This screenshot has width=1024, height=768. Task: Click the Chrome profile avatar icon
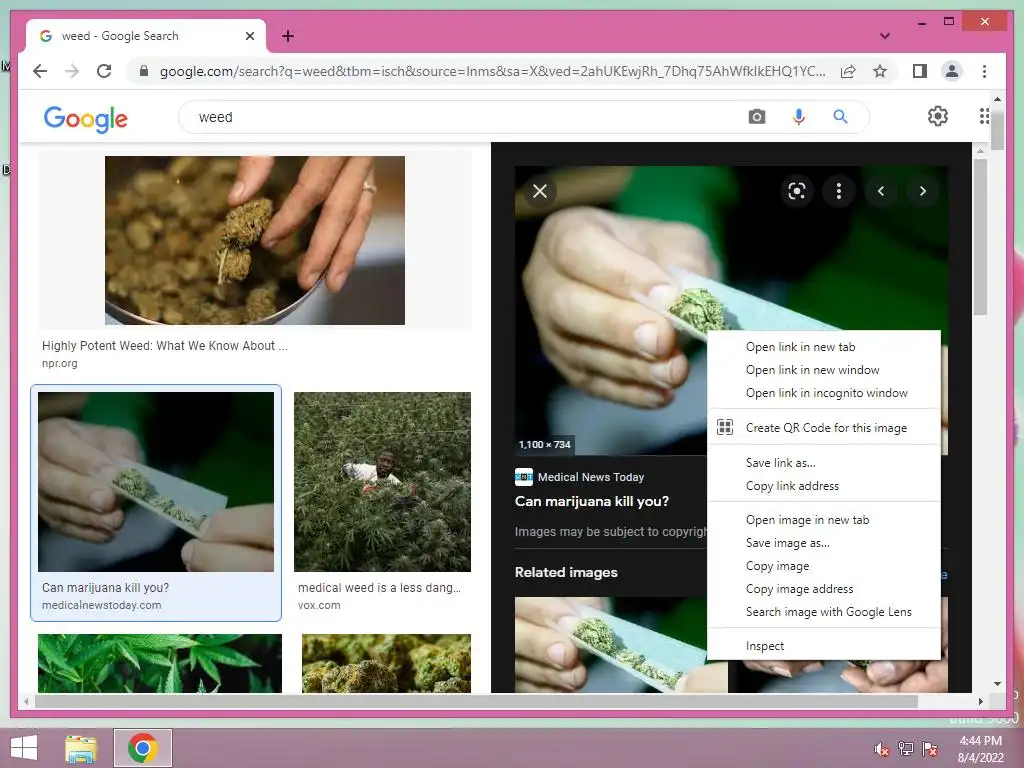[x=952, y=71]
